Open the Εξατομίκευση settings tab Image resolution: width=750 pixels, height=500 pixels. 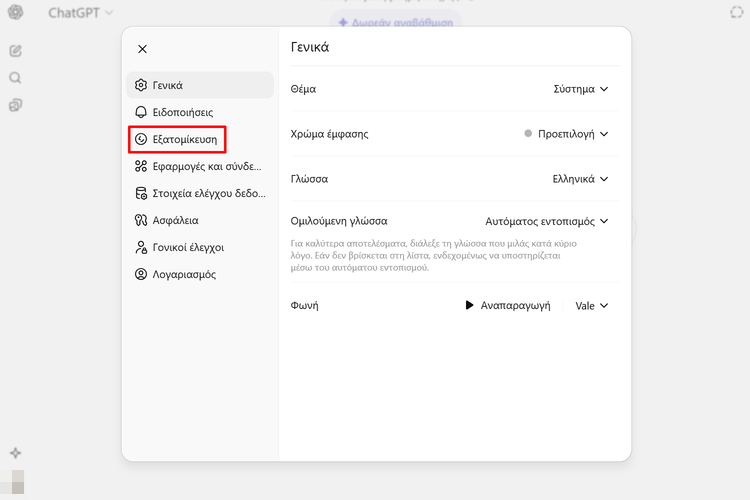click(x=178, y=139)
